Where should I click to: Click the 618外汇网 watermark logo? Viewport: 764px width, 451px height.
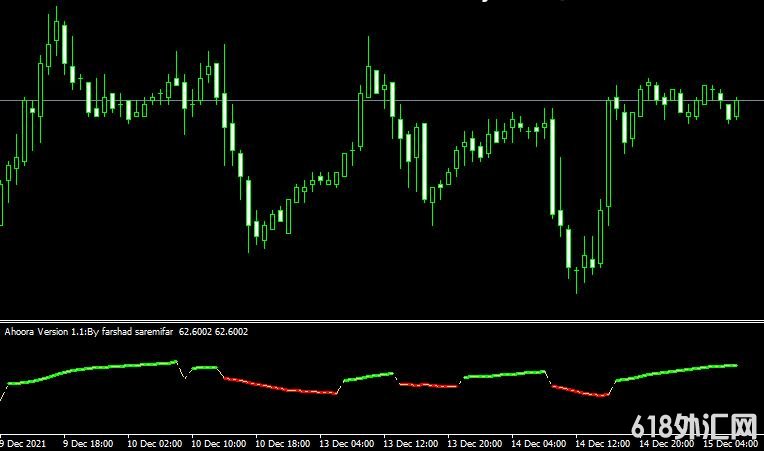pyautogui.click(x=694, y=421)
